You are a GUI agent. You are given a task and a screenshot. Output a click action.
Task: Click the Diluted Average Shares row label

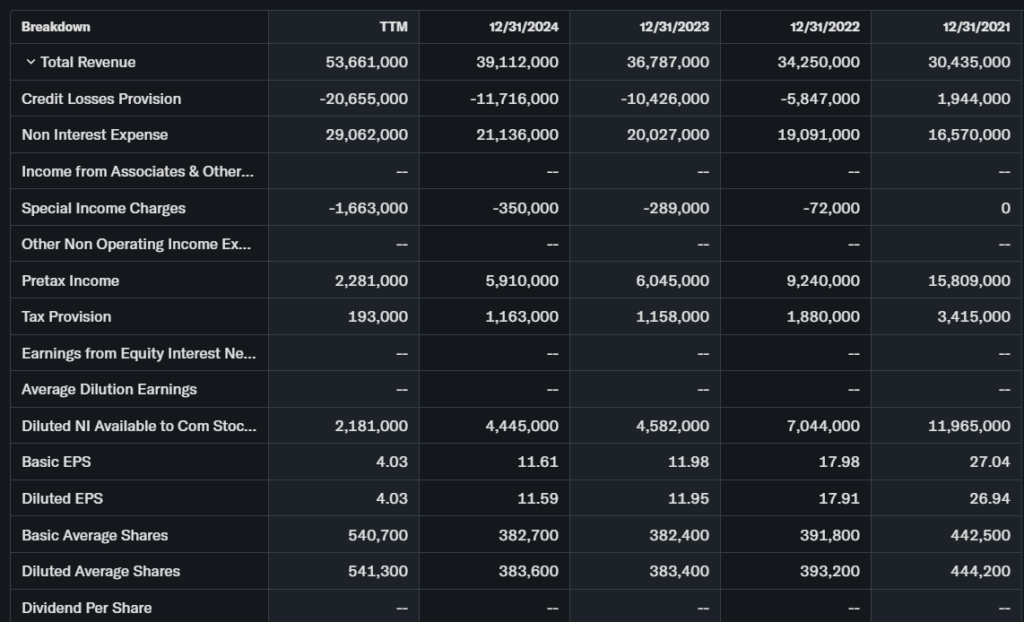pos(100,571)
